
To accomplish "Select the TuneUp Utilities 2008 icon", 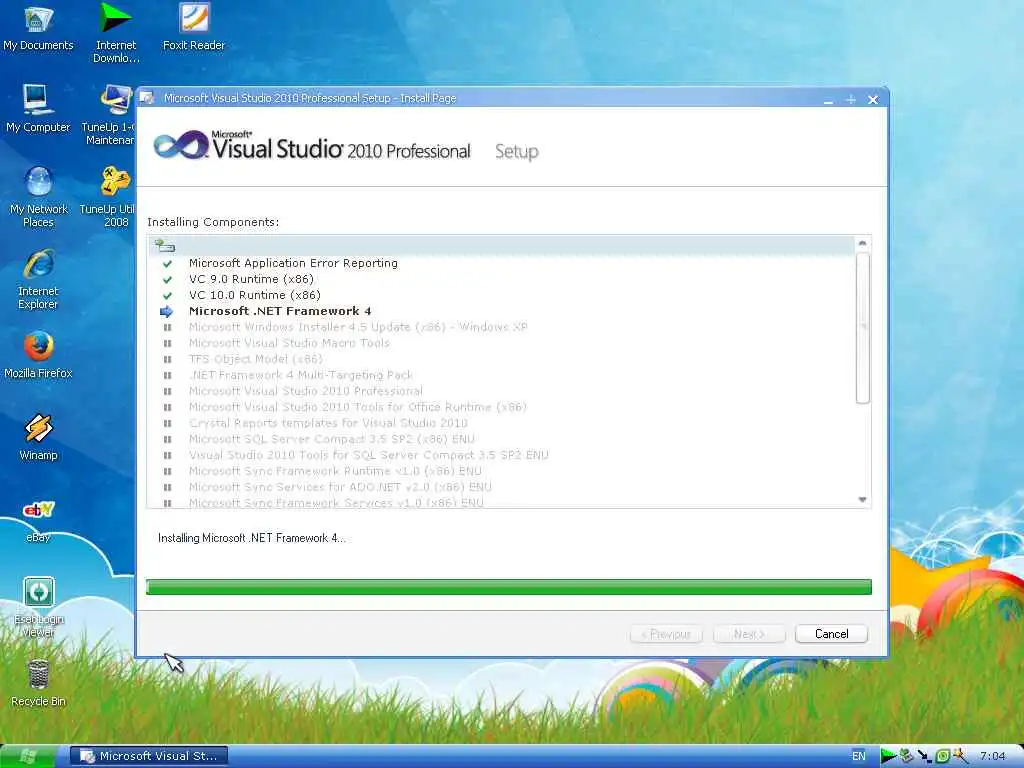I will click(x=108, y=197).
